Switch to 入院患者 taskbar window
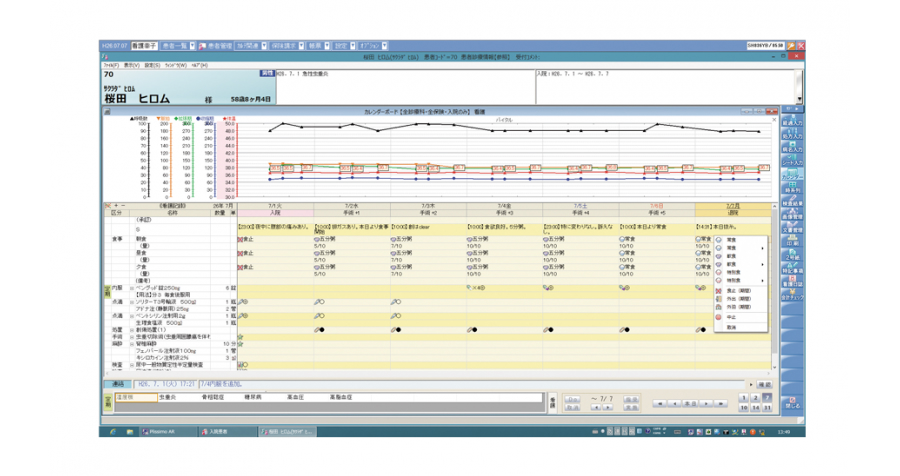Image resolution: width=900 pixels, height=476 pixels. click(x=227, y=431)
